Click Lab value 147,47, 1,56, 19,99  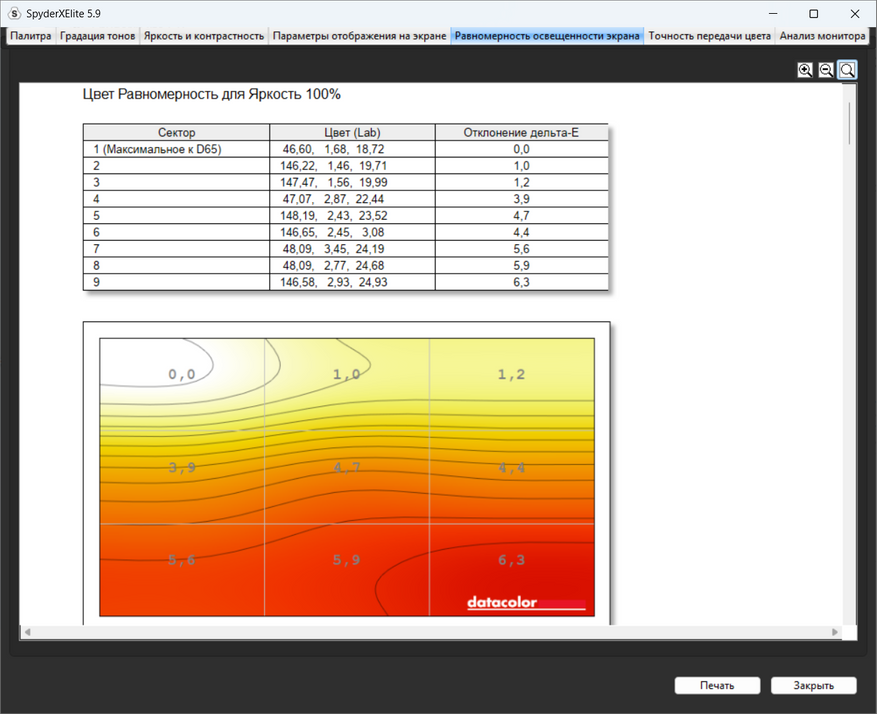(x=333, y=182)
